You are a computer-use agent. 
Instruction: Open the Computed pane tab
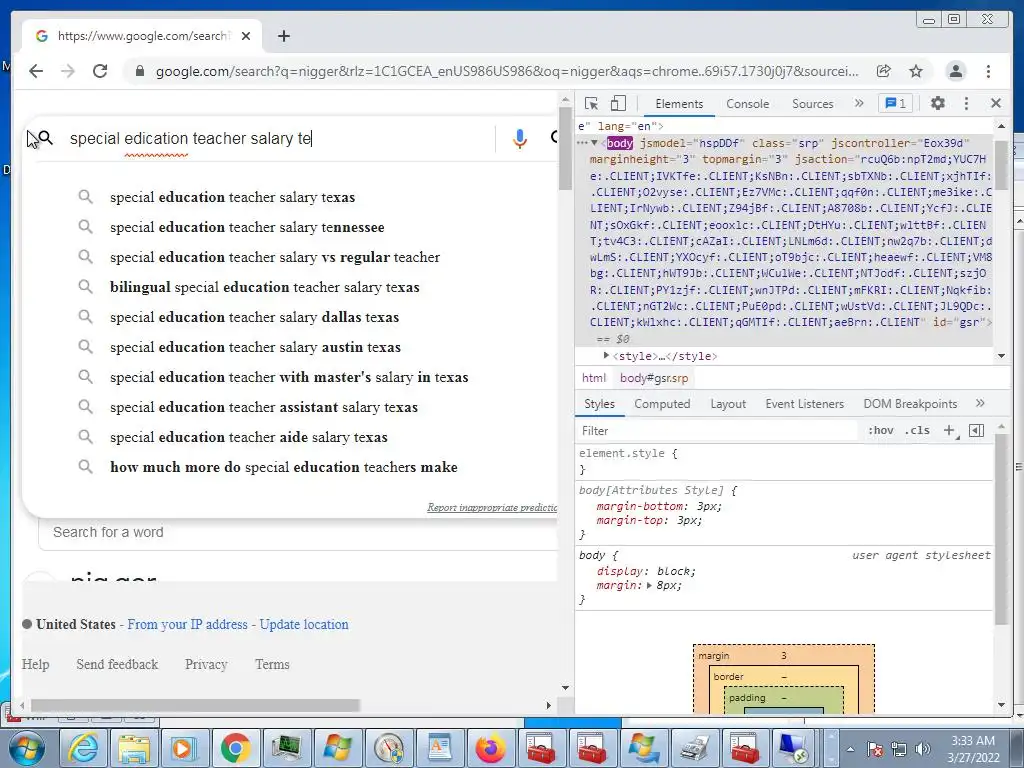coord(662,404)
